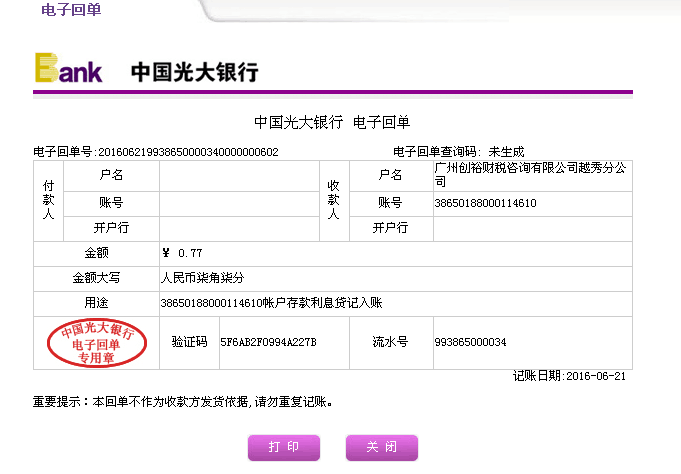Viewport: 681px width, 474px height.
Task: Click the posting date 2016-06-21
Action: [x=596, y=376]
